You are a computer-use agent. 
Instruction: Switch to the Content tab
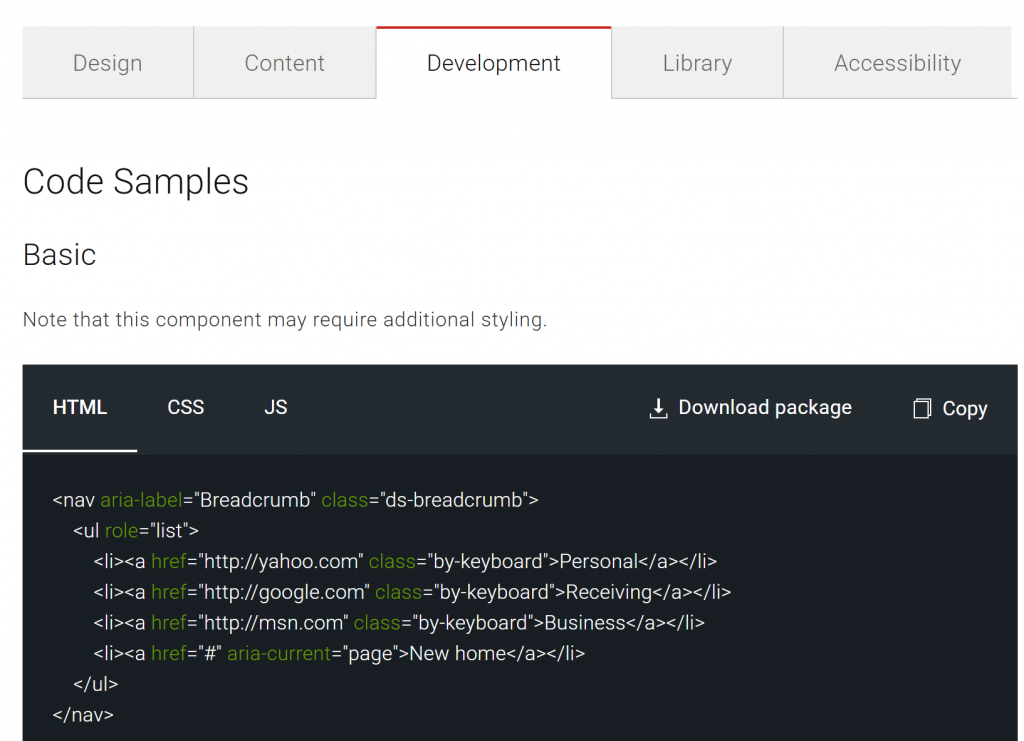point(285,63)
